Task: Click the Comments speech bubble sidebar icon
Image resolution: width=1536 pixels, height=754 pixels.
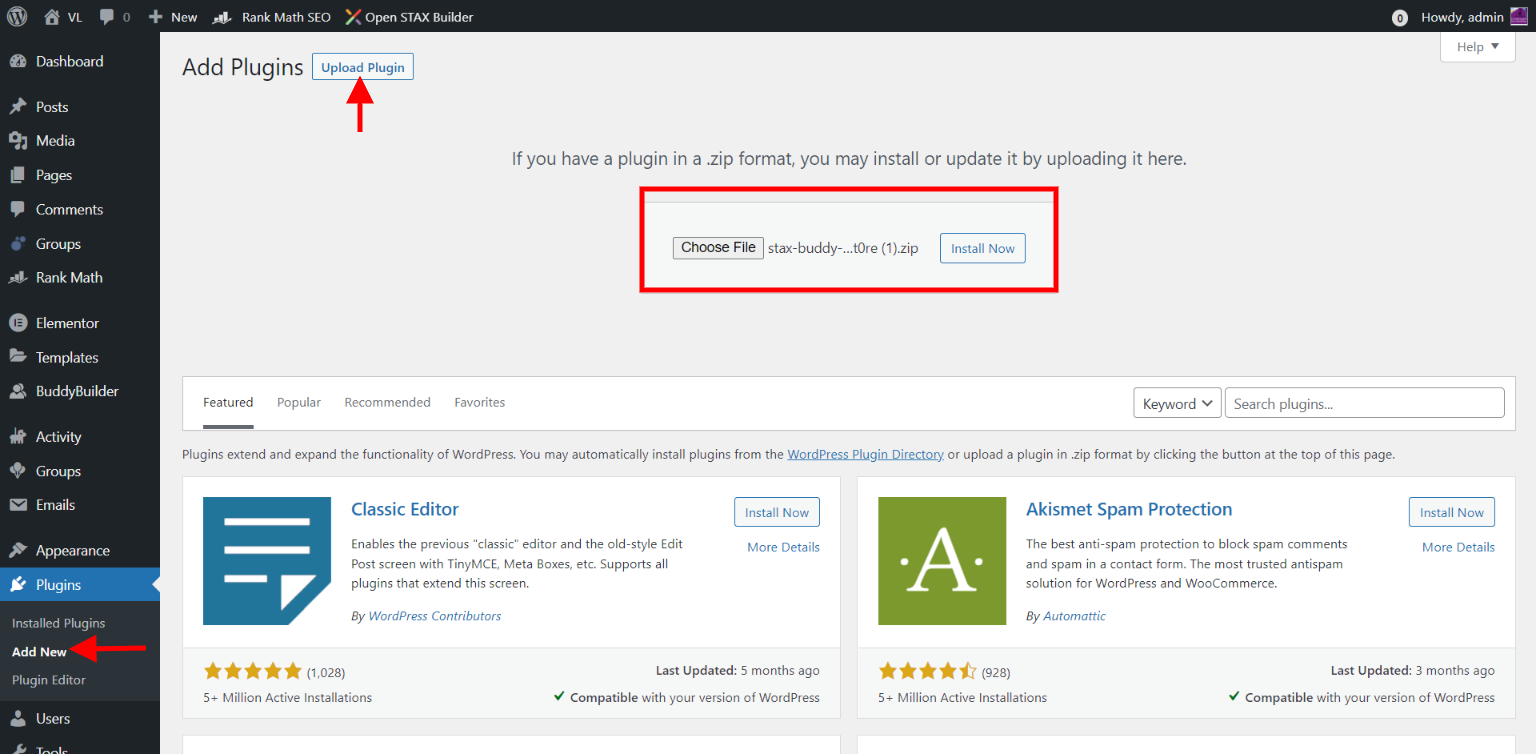Action: coord(18,209)
